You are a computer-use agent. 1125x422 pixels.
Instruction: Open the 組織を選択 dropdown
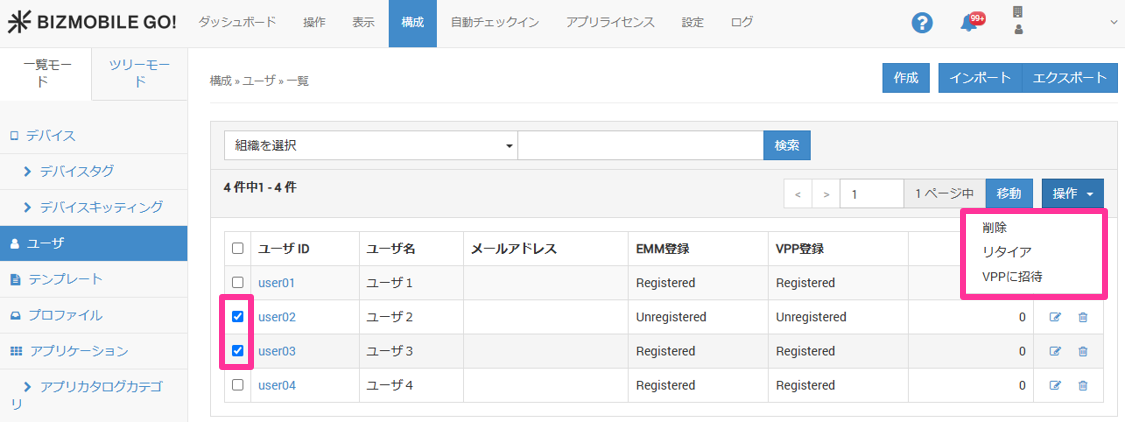point(370,146)
